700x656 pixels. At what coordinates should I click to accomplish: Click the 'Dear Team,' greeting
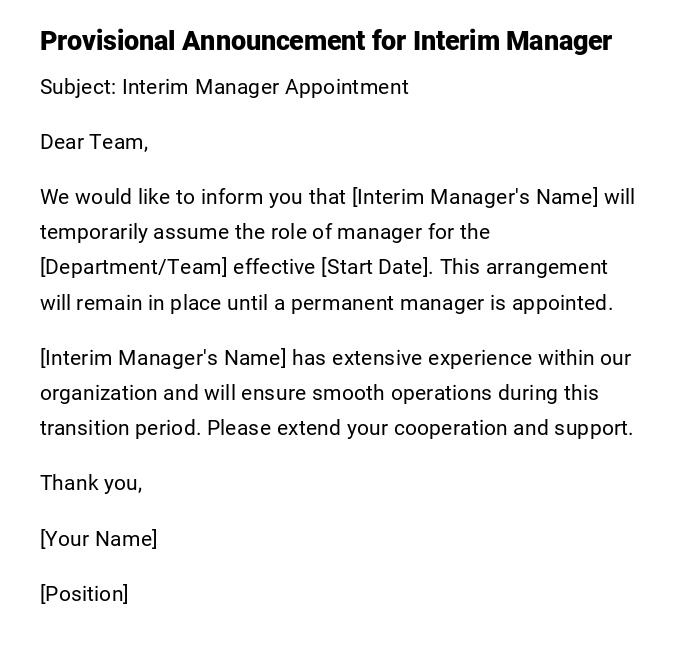pyautogui.click(x=94, y=142)
